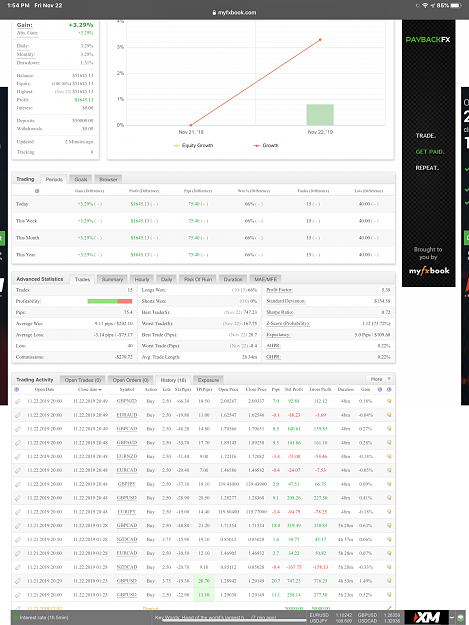Screen dimensions: 469x625
Task: Open the EURJPY symbol link
Action: [x=127, y=512]
